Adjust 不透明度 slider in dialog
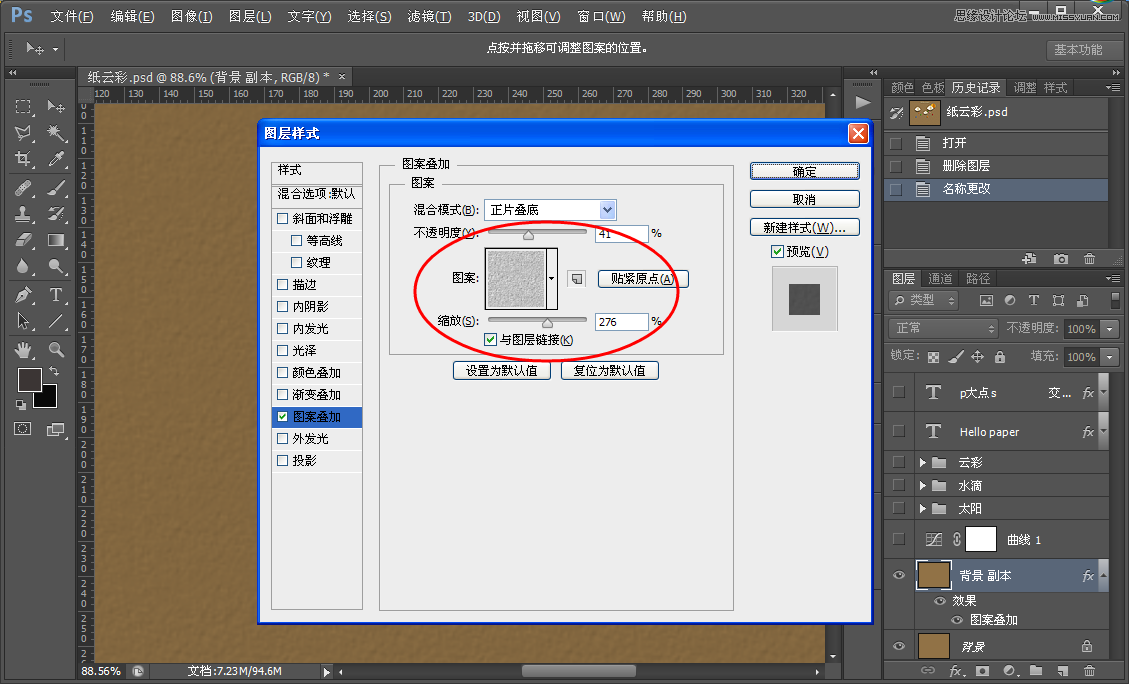Screen dimensions: 1129x684 (x=528, y=234)
